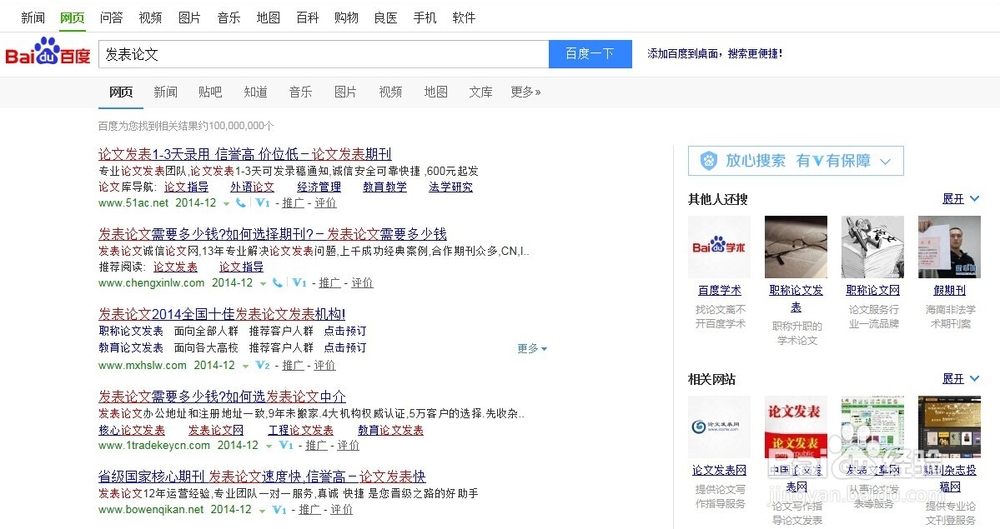Viewport: 1000px width, 529px height.
Task: Click the phone icon beside www.51ac.net
Action: pos(240,203)
